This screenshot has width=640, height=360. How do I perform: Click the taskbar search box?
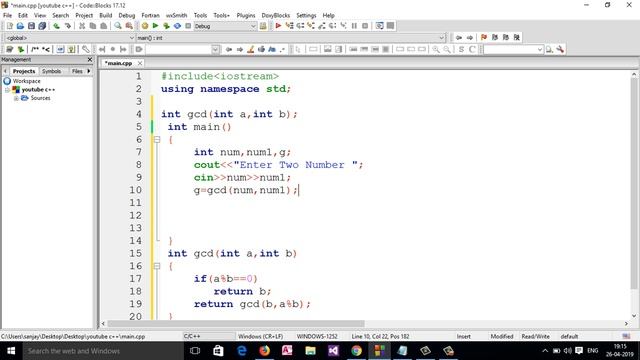pos(103,351)
